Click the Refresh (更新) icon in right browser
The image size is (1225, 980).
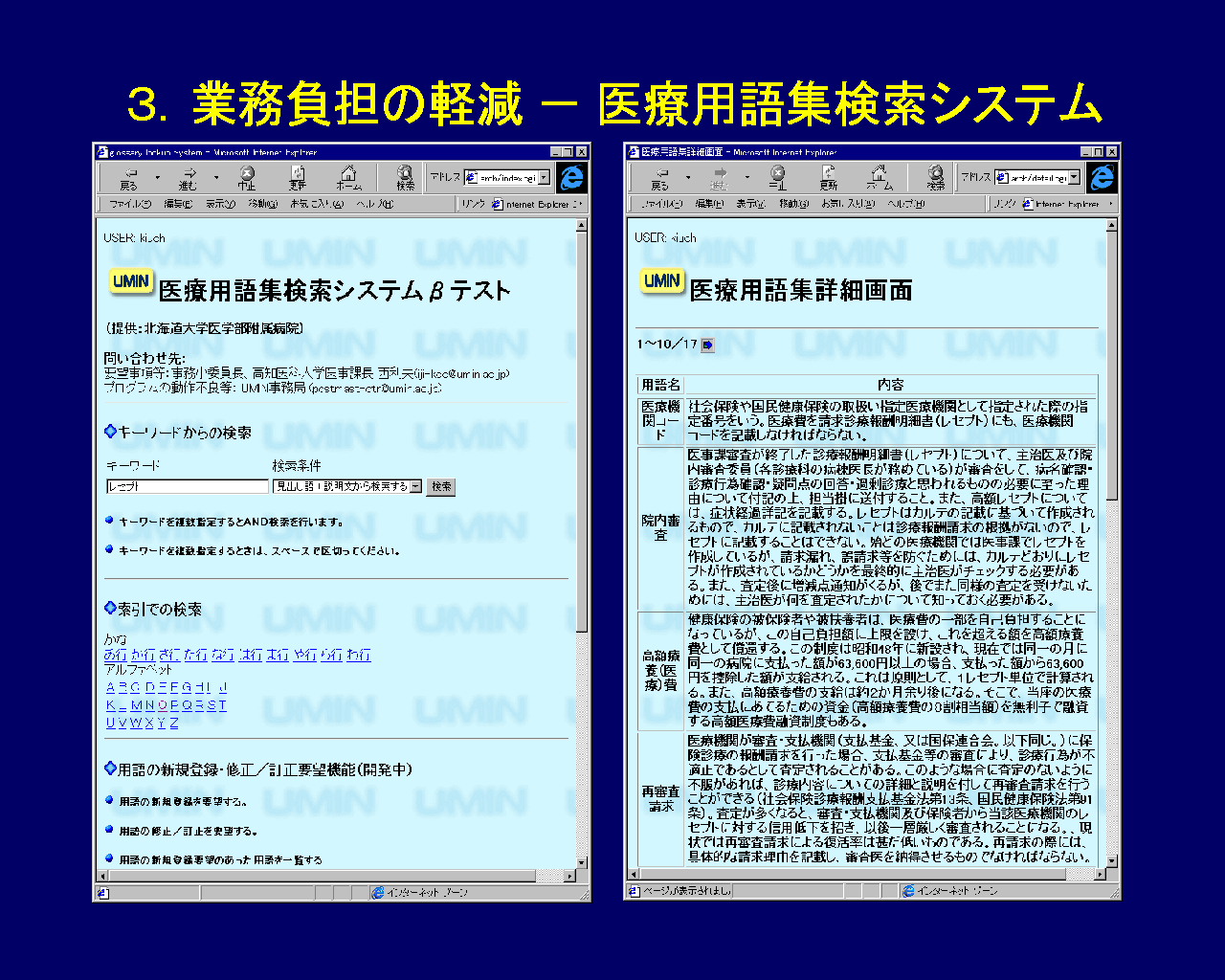[829, 177]
